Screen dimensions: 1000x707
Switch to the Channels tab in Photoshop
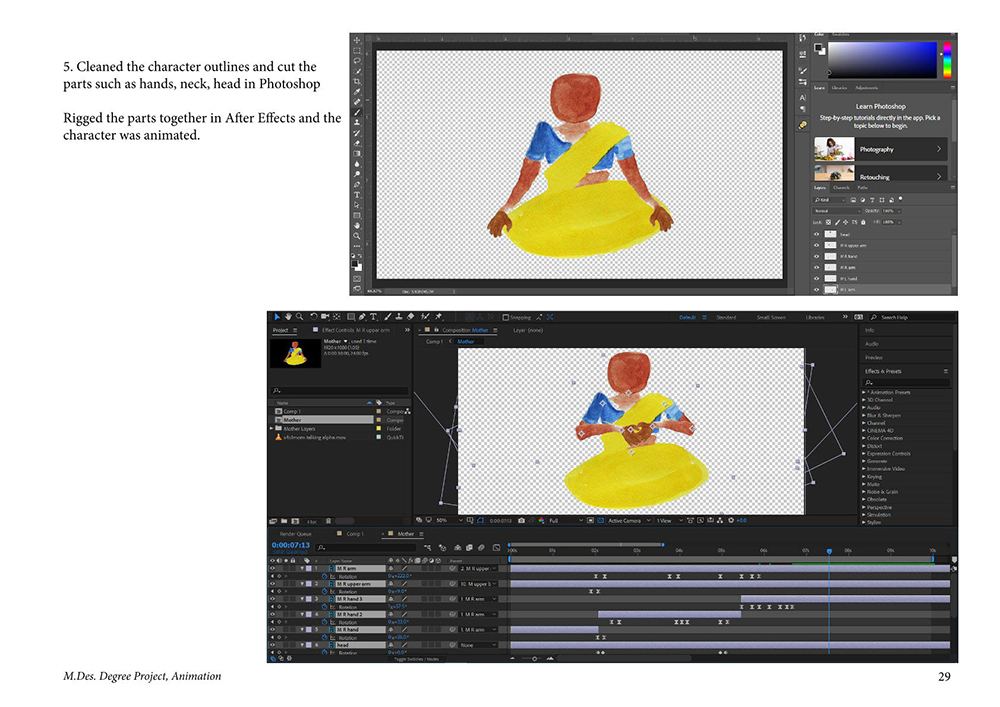click(841, 187)
